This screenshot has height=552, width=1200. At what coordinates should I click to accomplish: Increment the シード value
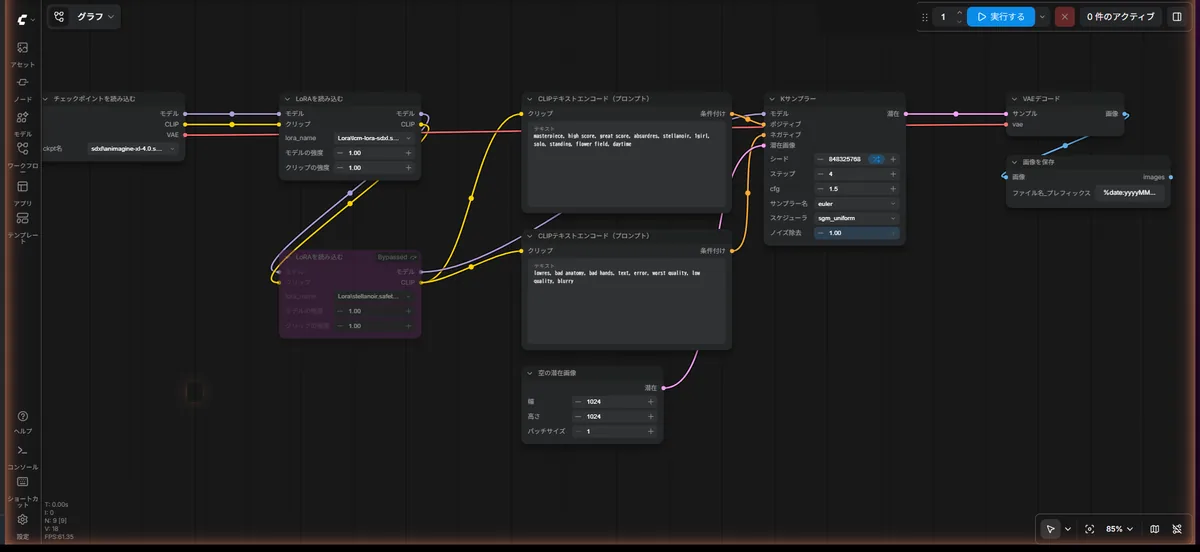893,159
